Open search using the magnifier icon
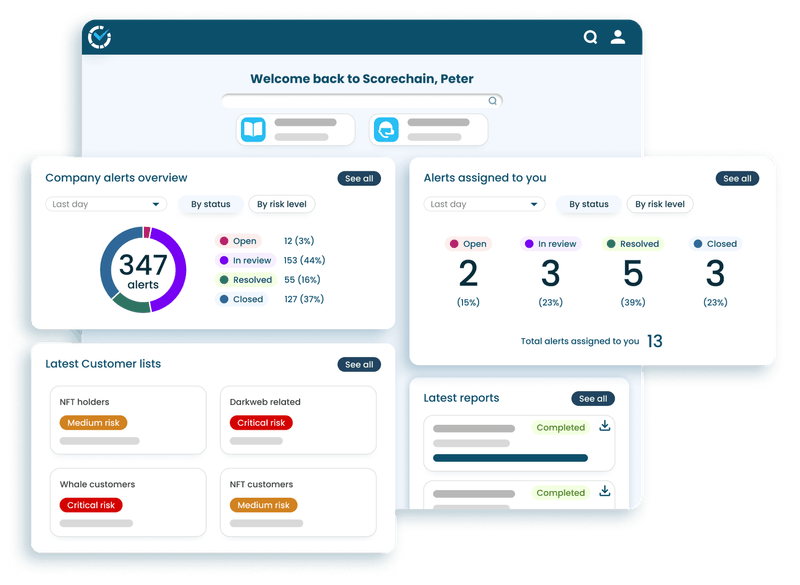The width and height of the screenshot is (800, 585). 590,36
